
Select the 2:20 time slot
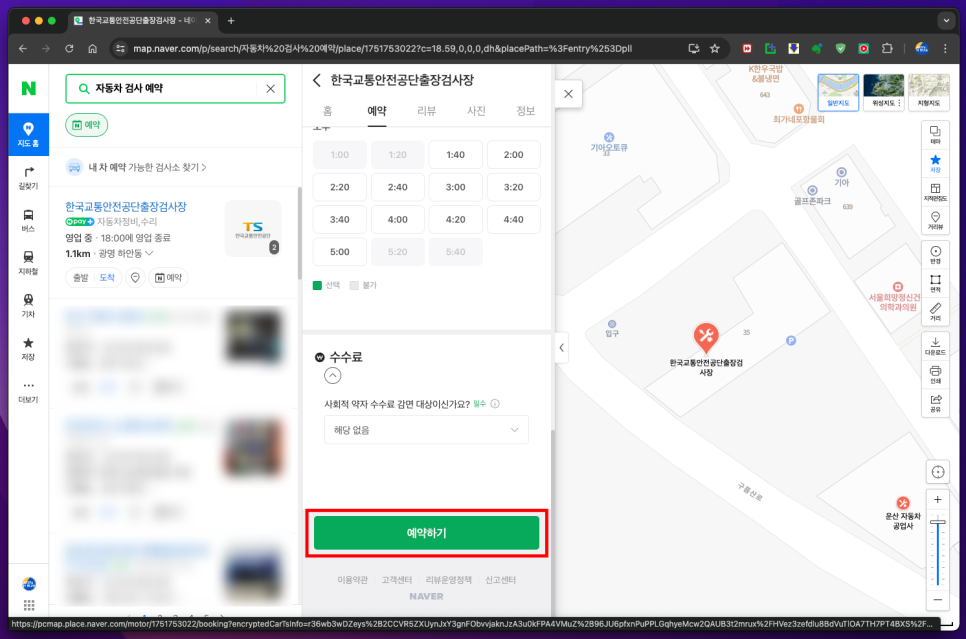click(339, 187)
